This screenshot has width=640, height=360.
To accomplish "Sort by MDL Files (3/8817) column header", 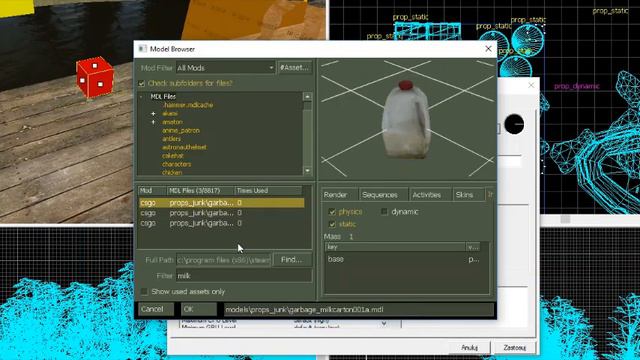I will (x=200, y=191).
